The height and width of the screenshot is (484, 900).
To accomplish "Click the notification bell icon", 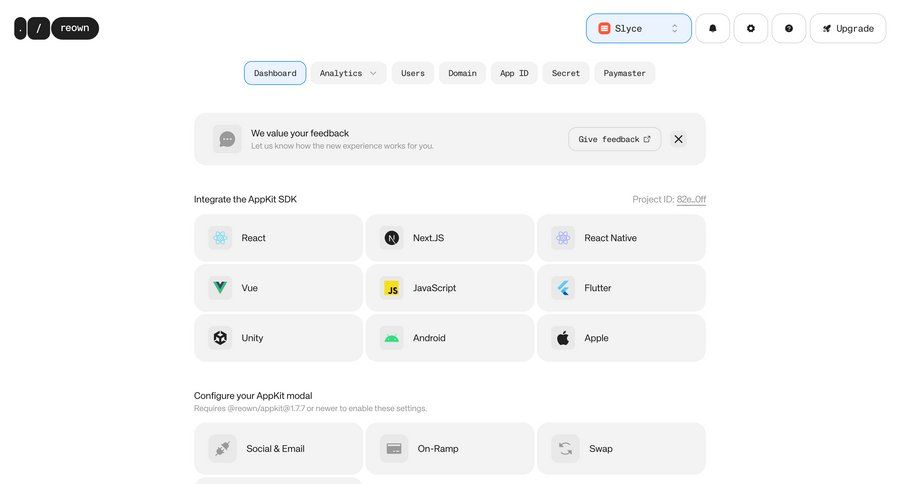I will (x=712, y=29).
